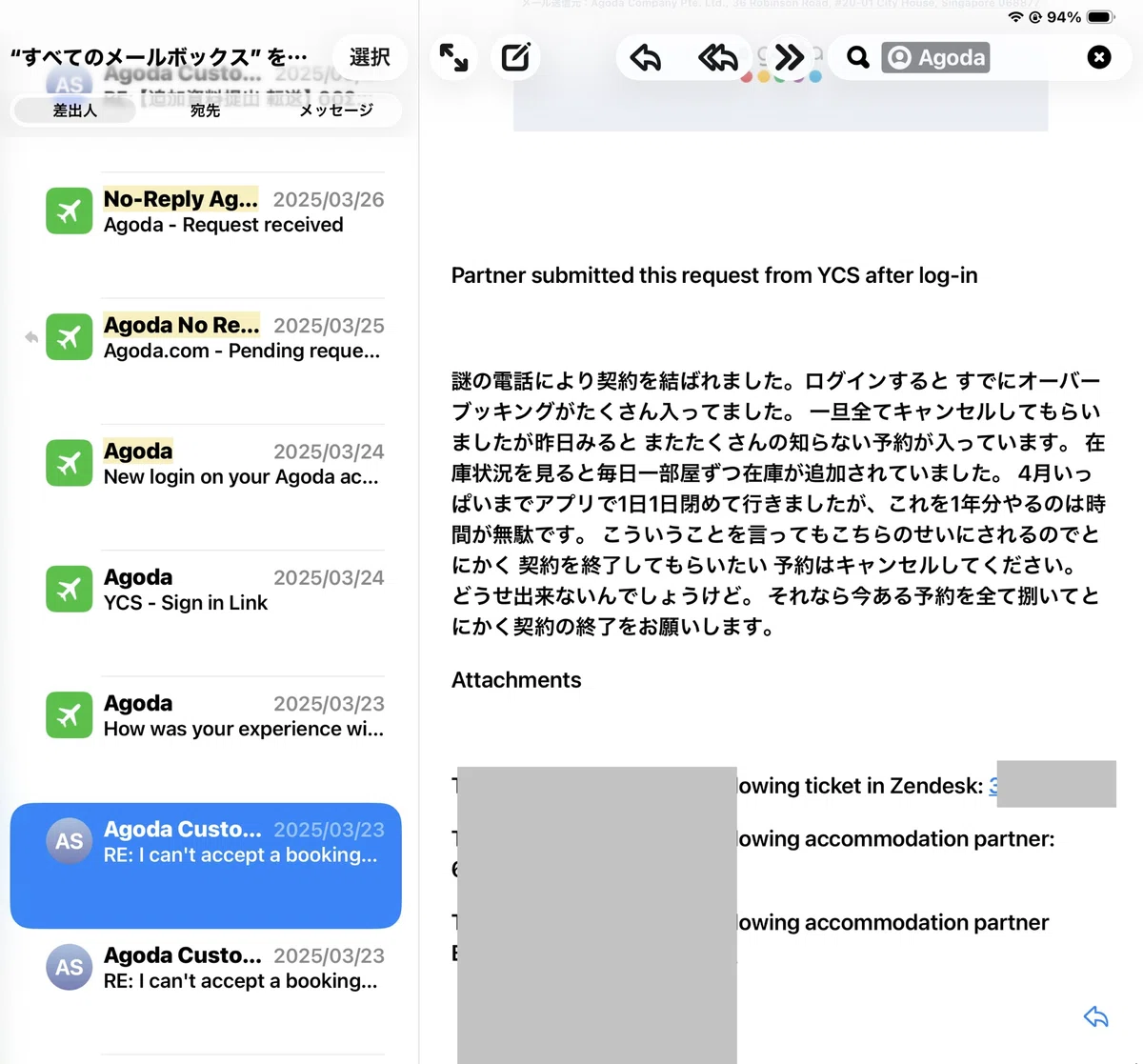Tap the expand to full screen arrows icon
This screenshot has width=1143, height=1064.
pos(454,58)
